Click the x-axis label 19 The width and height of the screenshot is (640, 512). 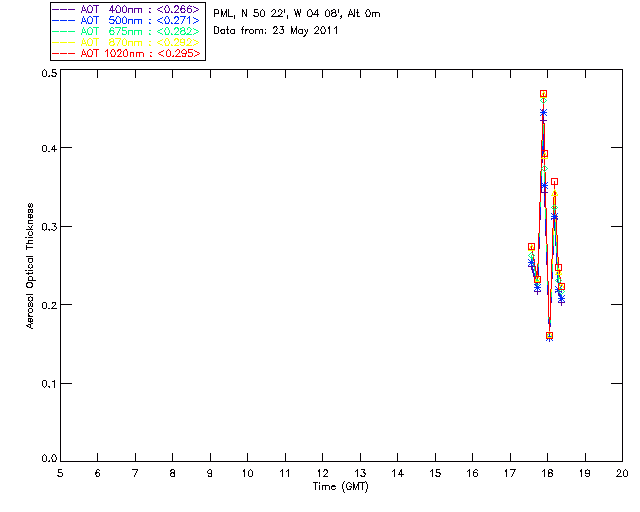pos(585,473)
